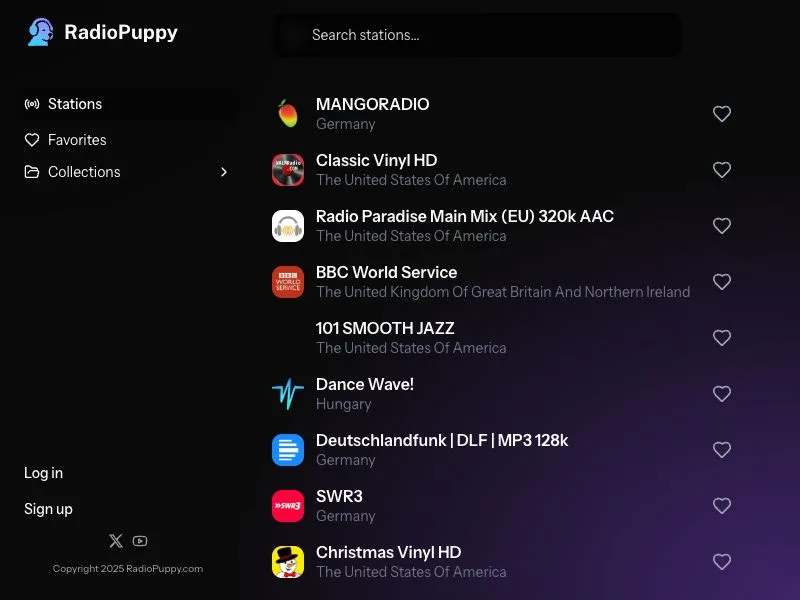Open the YouTube icon in the sidebar footer

[140, 541]
